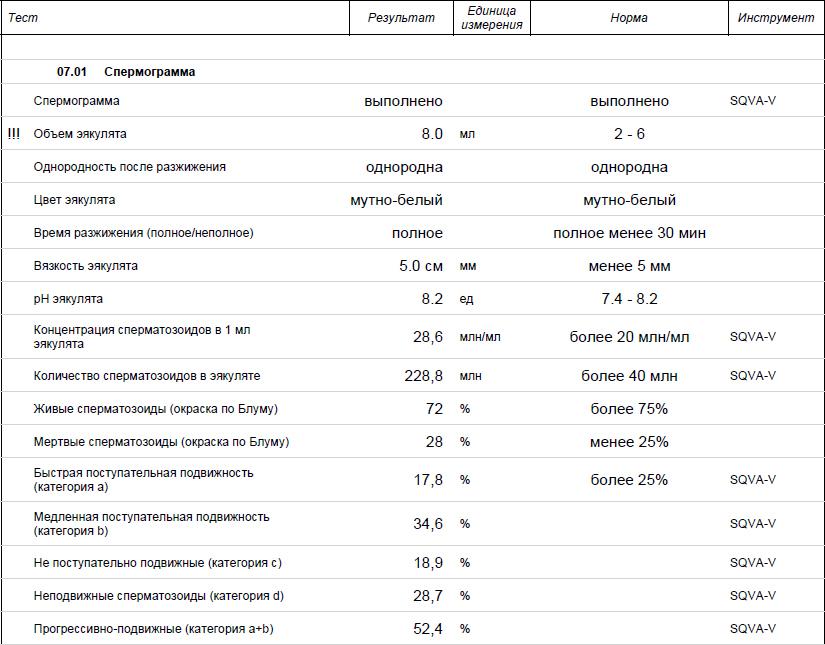Select the "Результат" column header

pyautogui.click(x=401, y=18)
